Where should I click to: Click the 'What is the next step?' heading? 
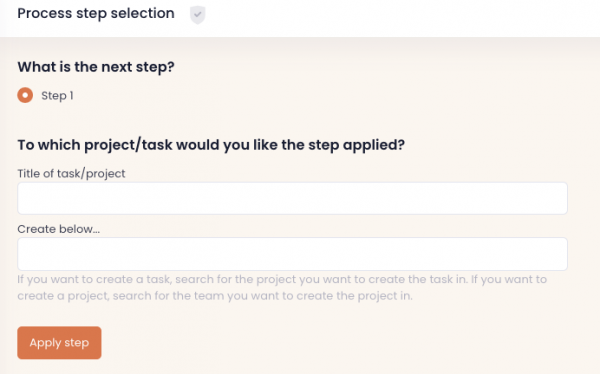point(96,67)
